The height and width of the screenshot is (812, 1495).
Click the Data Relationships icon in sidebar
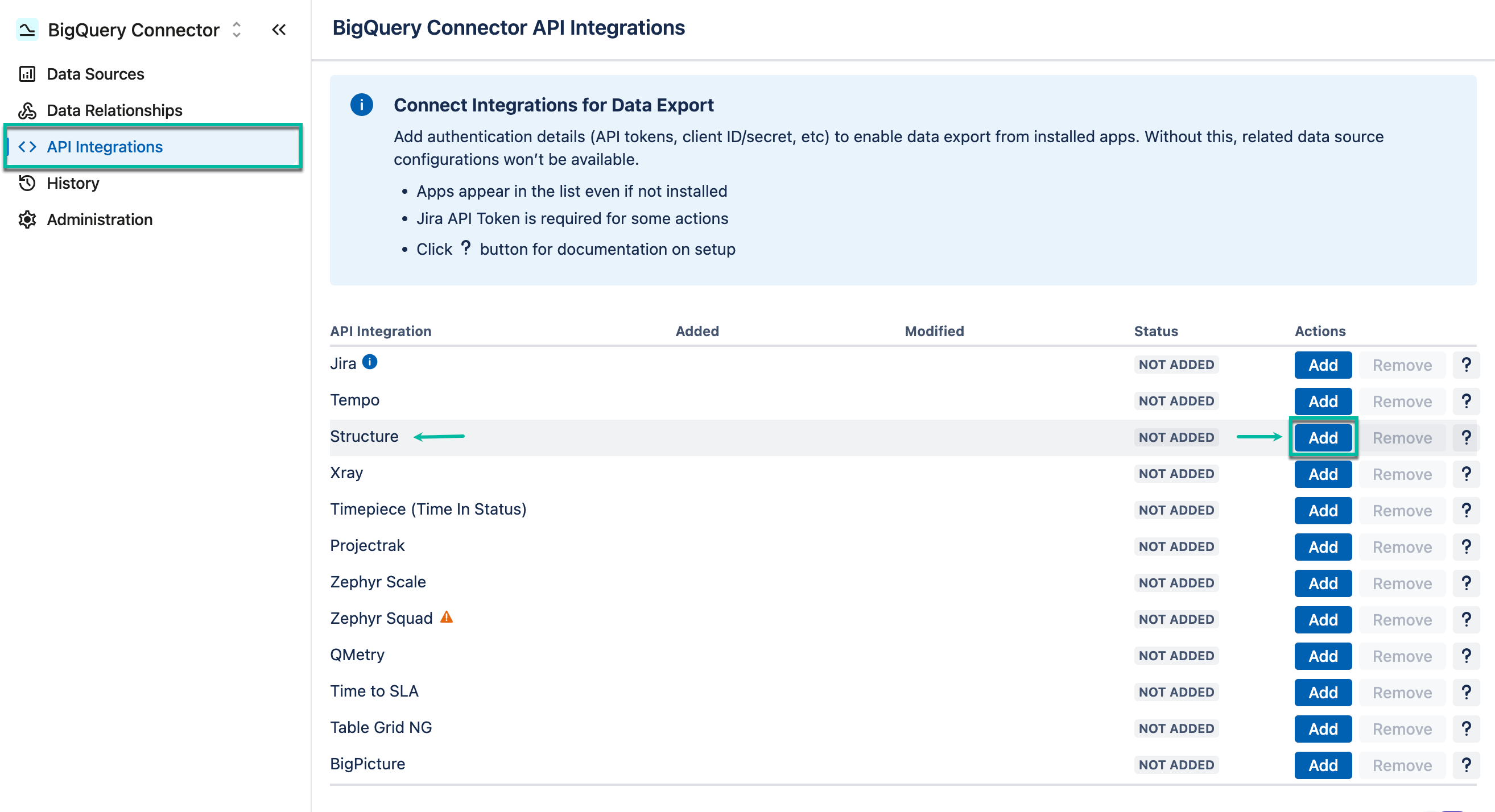point(27,110)
